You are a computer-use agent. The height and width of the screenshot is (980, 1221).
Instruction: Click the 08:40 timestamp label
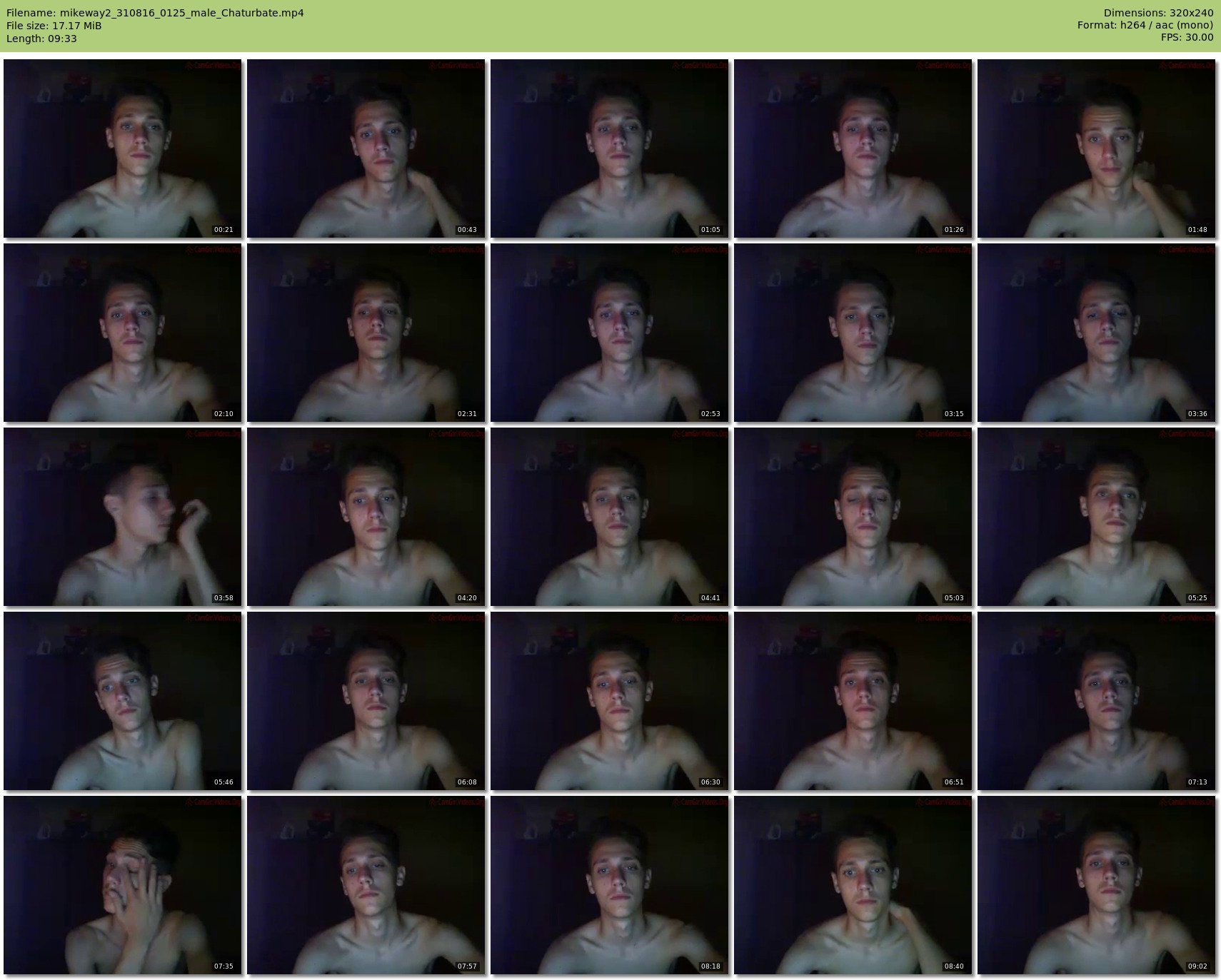[953, 966]
